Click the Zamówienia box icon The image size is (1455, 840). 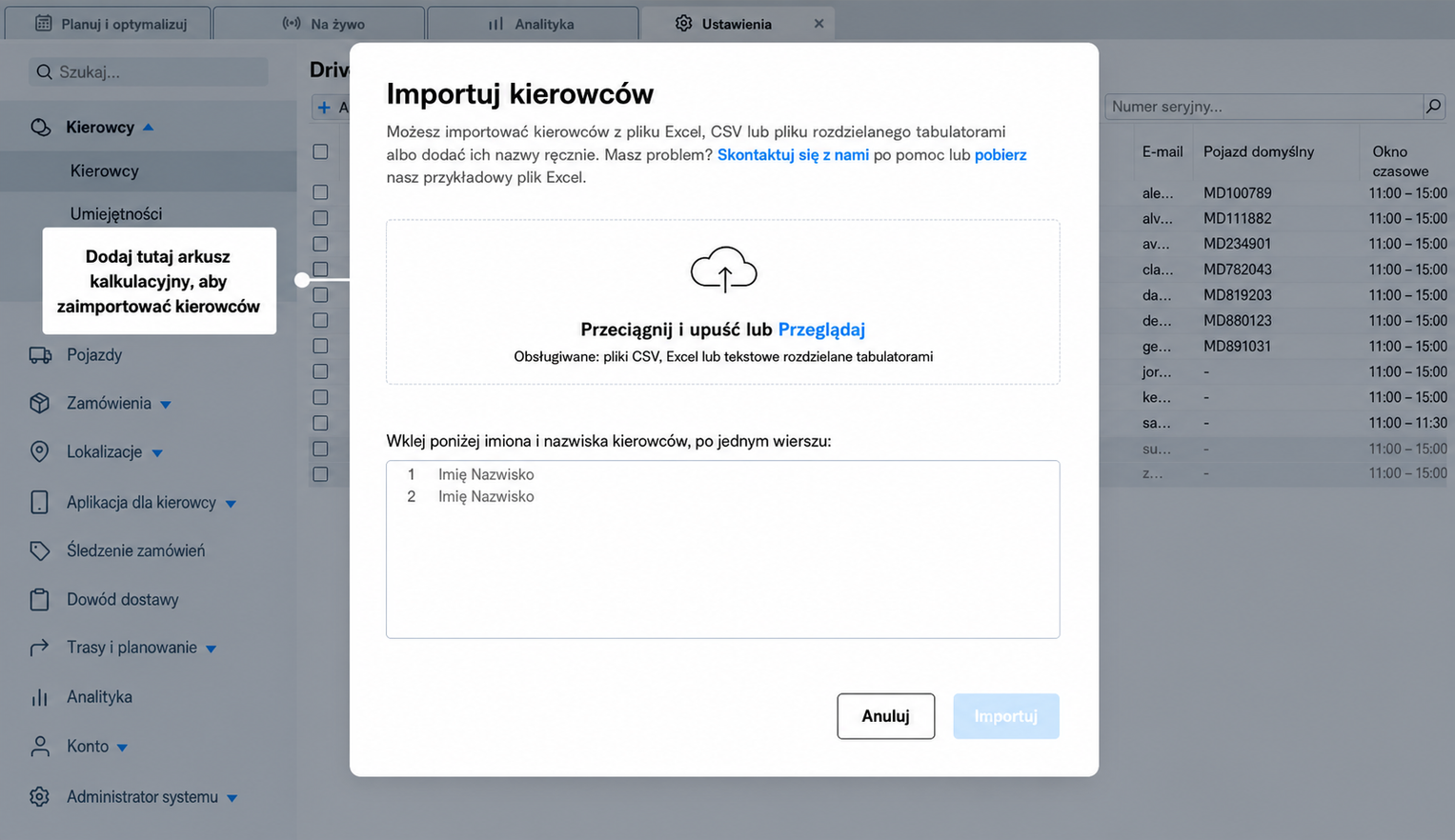[x=39, y=403]
